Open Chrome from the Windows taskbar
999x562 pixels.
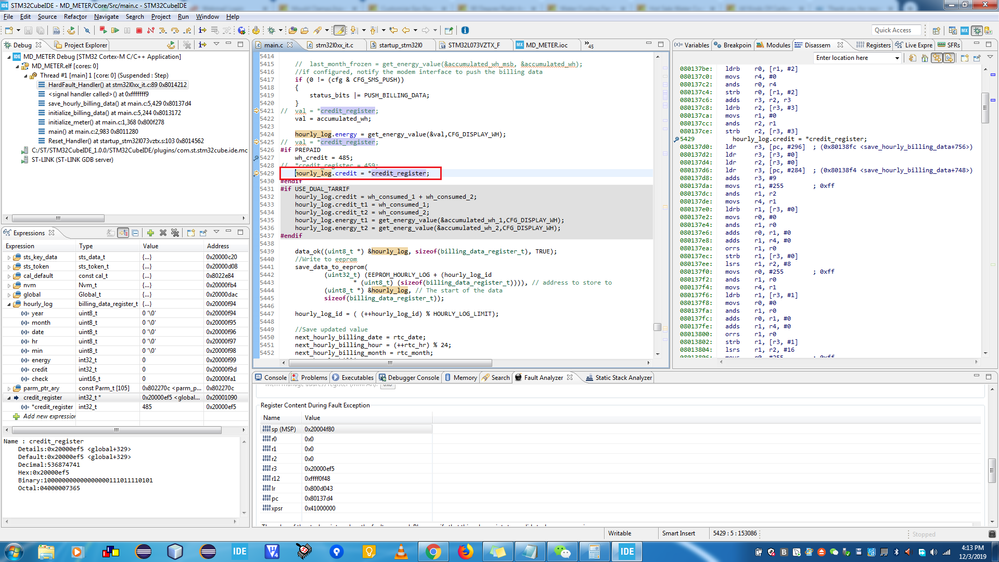coord(433,551)
